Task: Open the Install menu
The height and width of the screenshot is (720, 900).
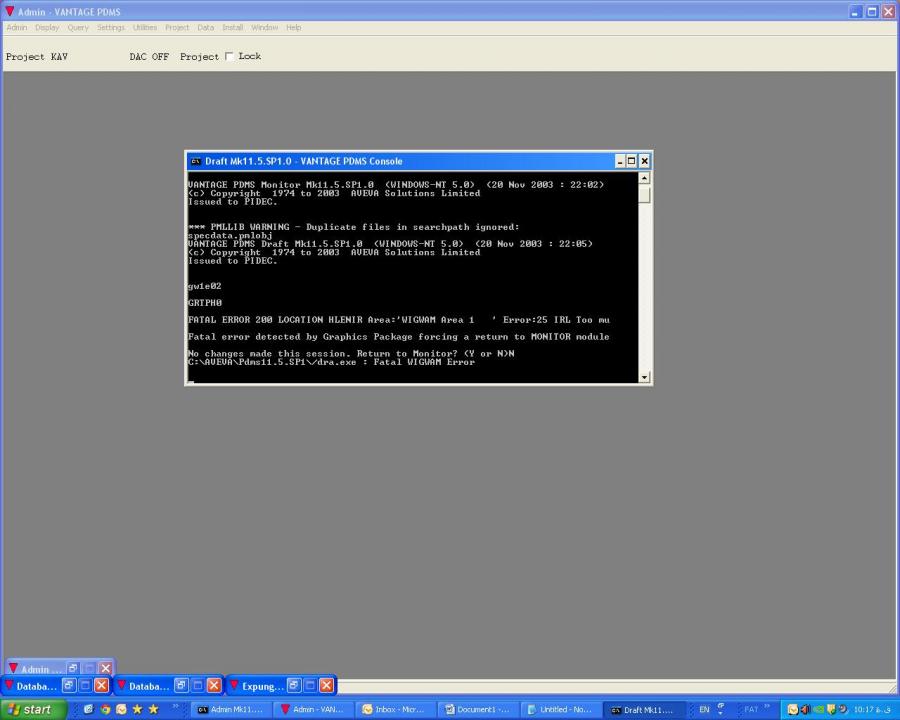Action: click(x=232, y=28)
